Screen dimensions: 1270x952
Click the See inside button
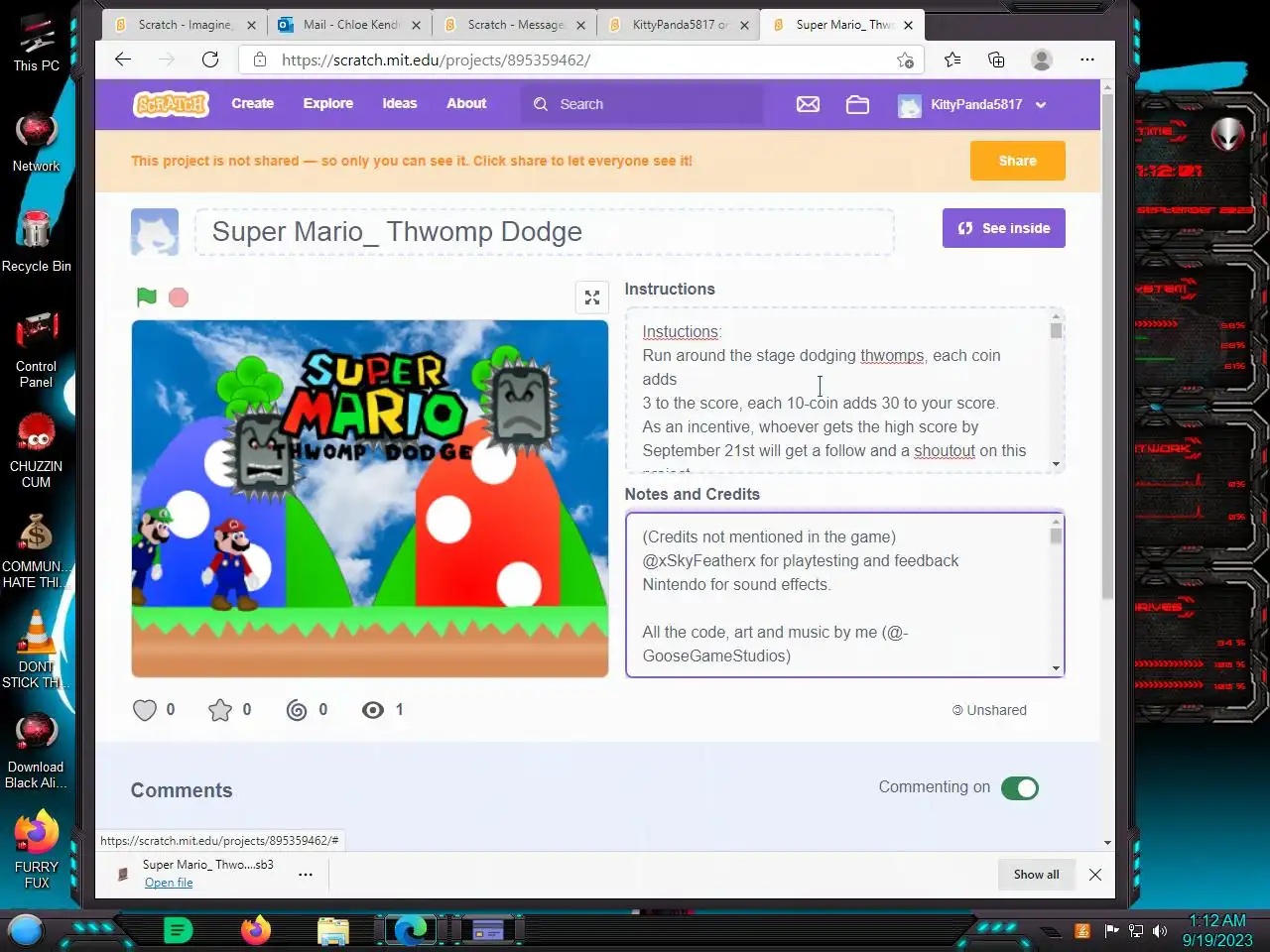(x=1004, y=228)
